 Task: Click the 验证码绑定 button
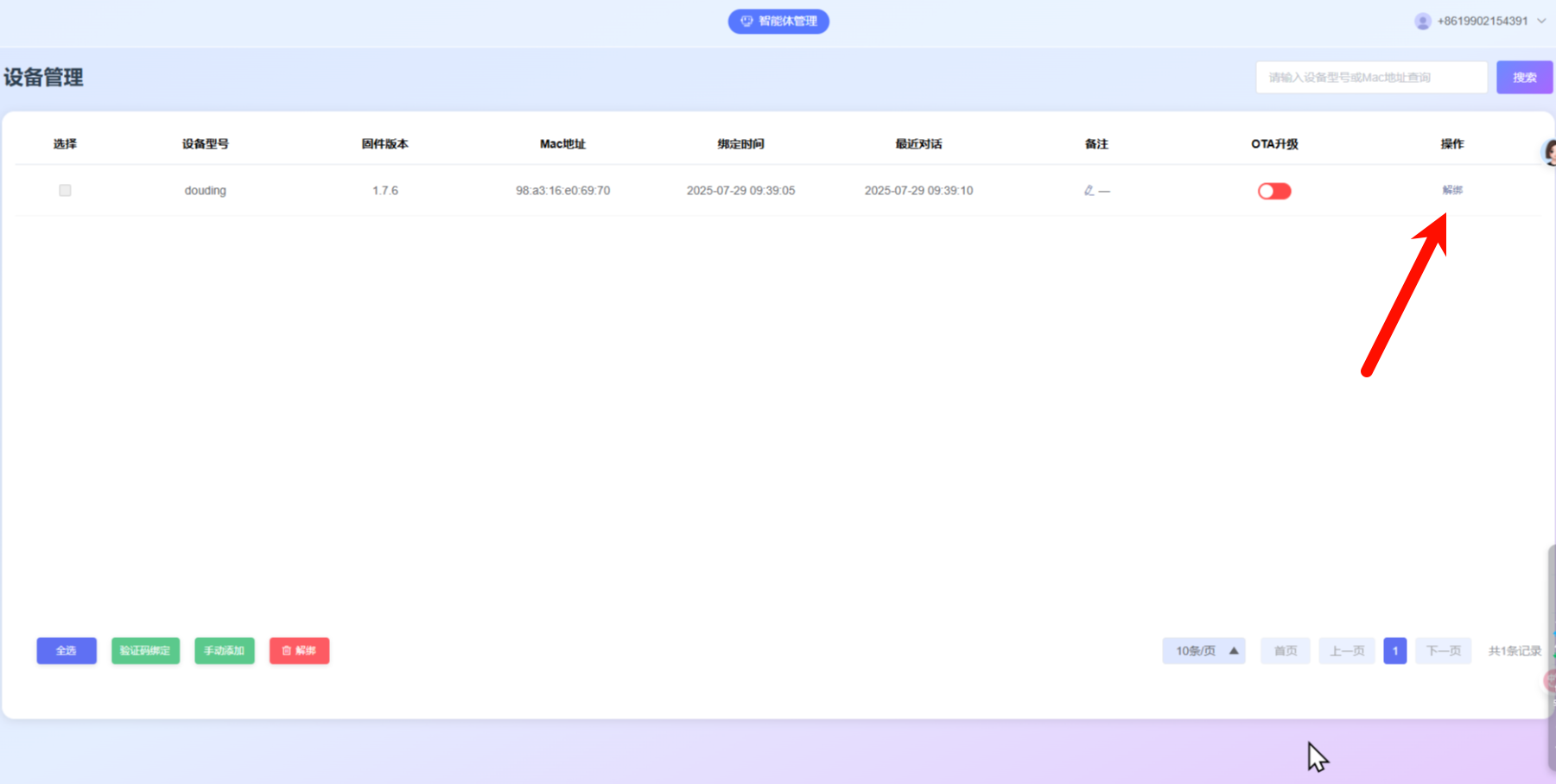click(x=145, y=650)
